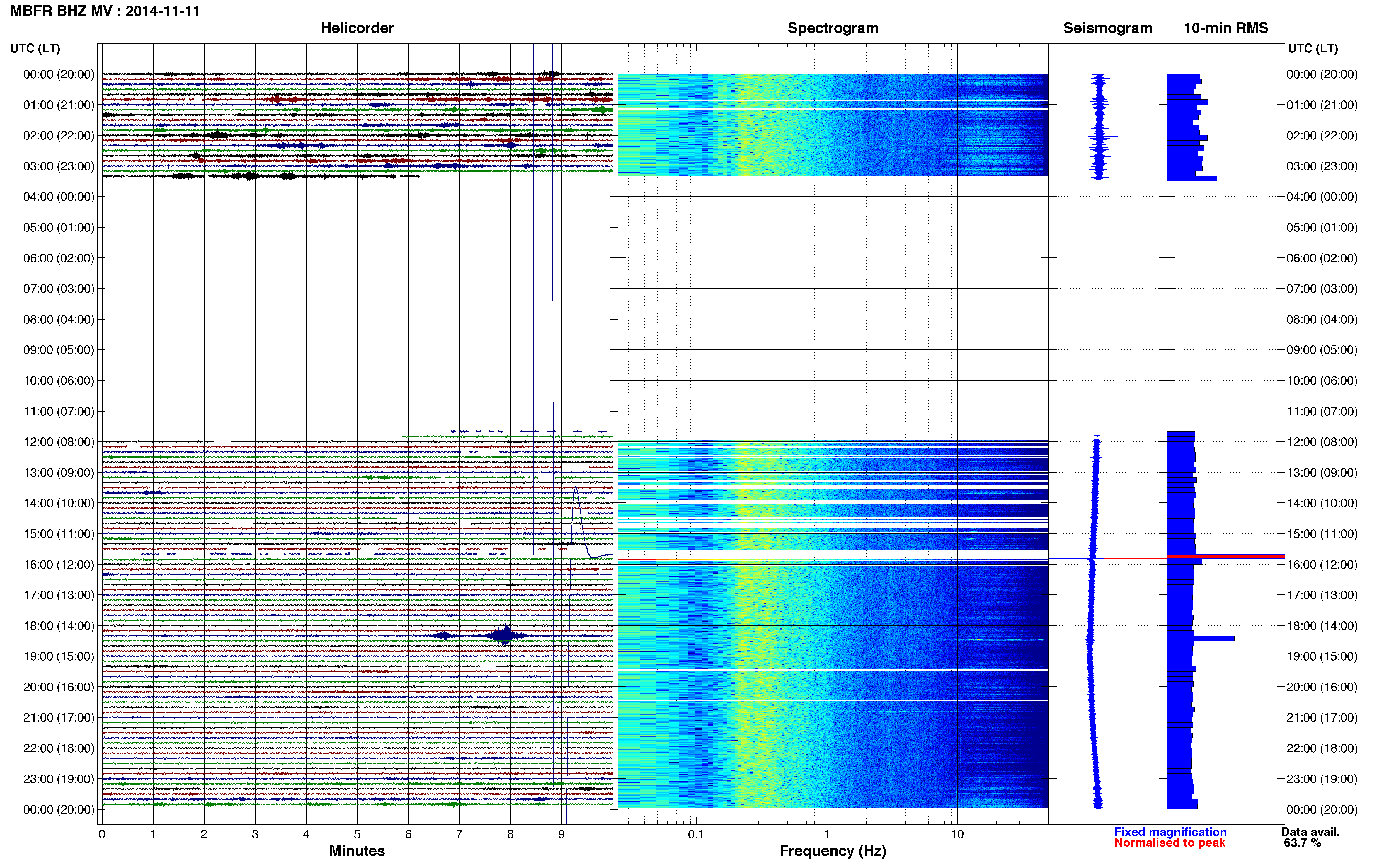Screen dimensions: 1389x868
Task: Click the 10 Hz tick on the frequency axis
Action: click(957, 834)
